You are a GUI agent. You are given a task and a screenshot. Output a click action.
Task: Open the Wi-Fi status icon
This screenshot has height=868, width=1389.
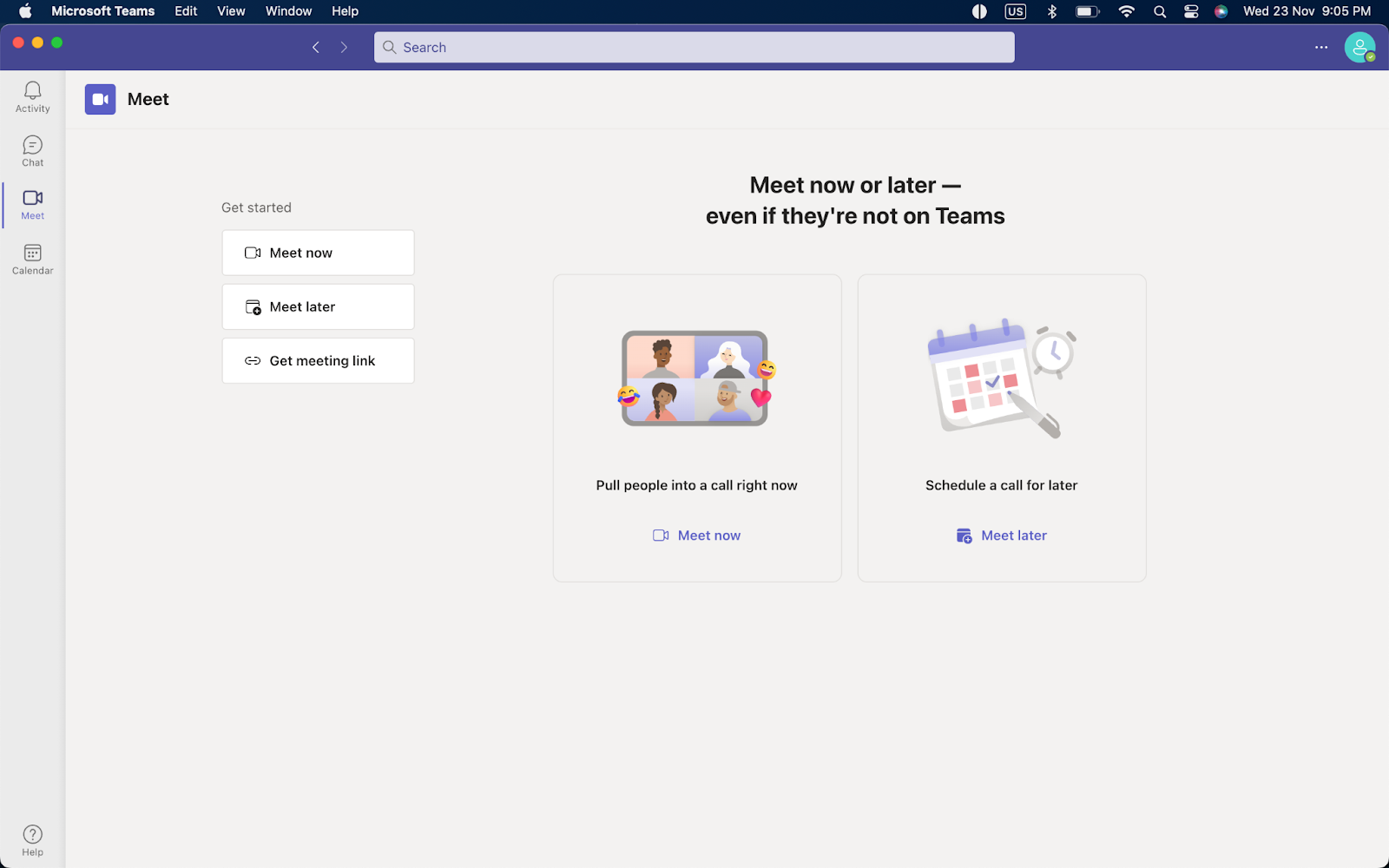click(1126, 11)
